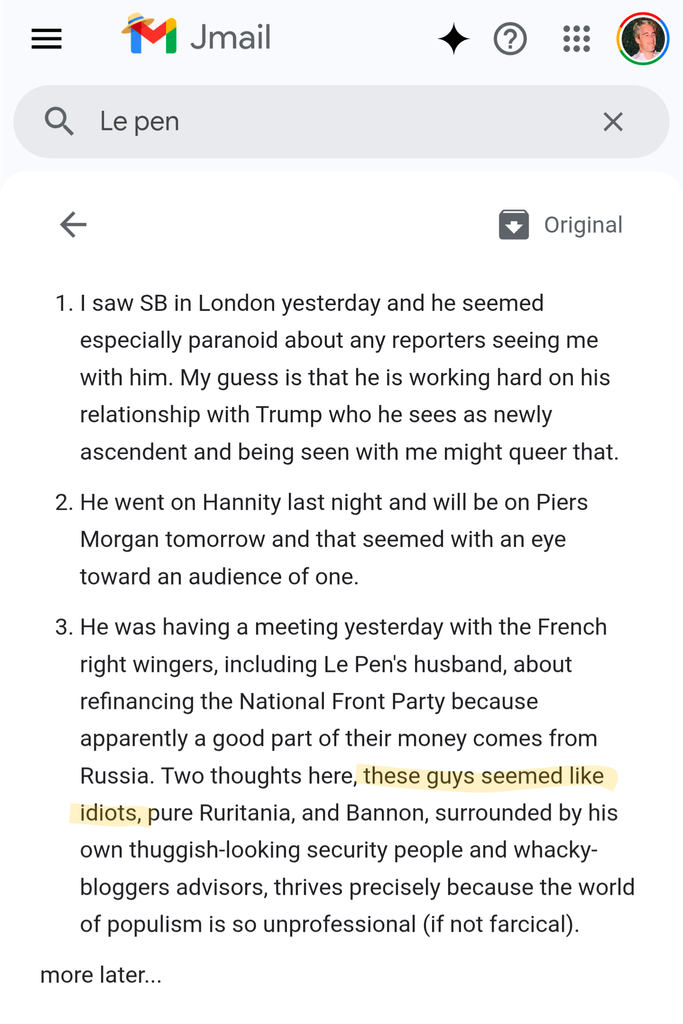
Task: Click the "more later..." text
Action: [101, 974]
